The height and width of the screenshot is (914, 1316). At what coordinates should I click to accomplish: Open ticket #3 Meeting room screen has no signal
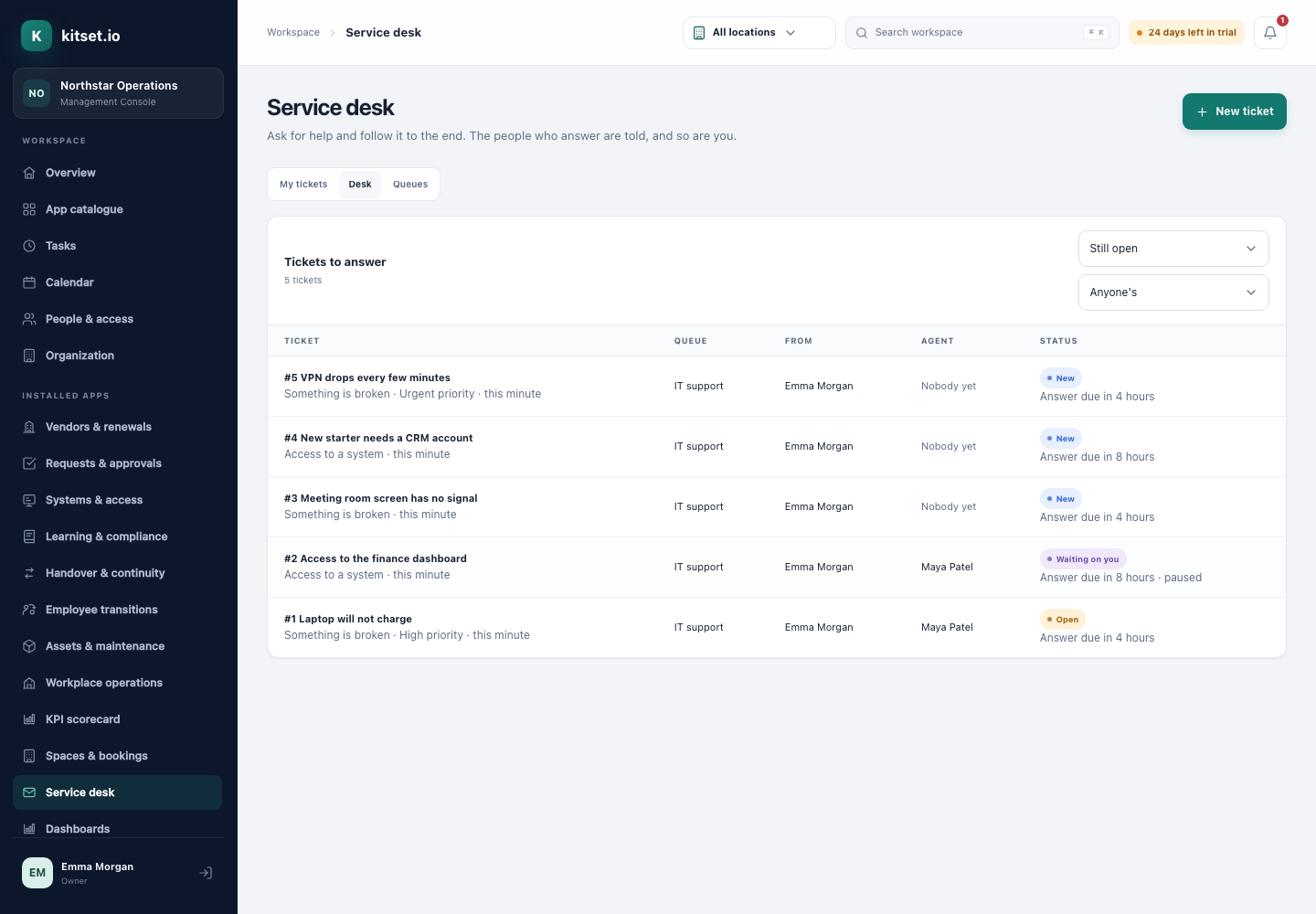pyautogui.click(x=777, y=507)
